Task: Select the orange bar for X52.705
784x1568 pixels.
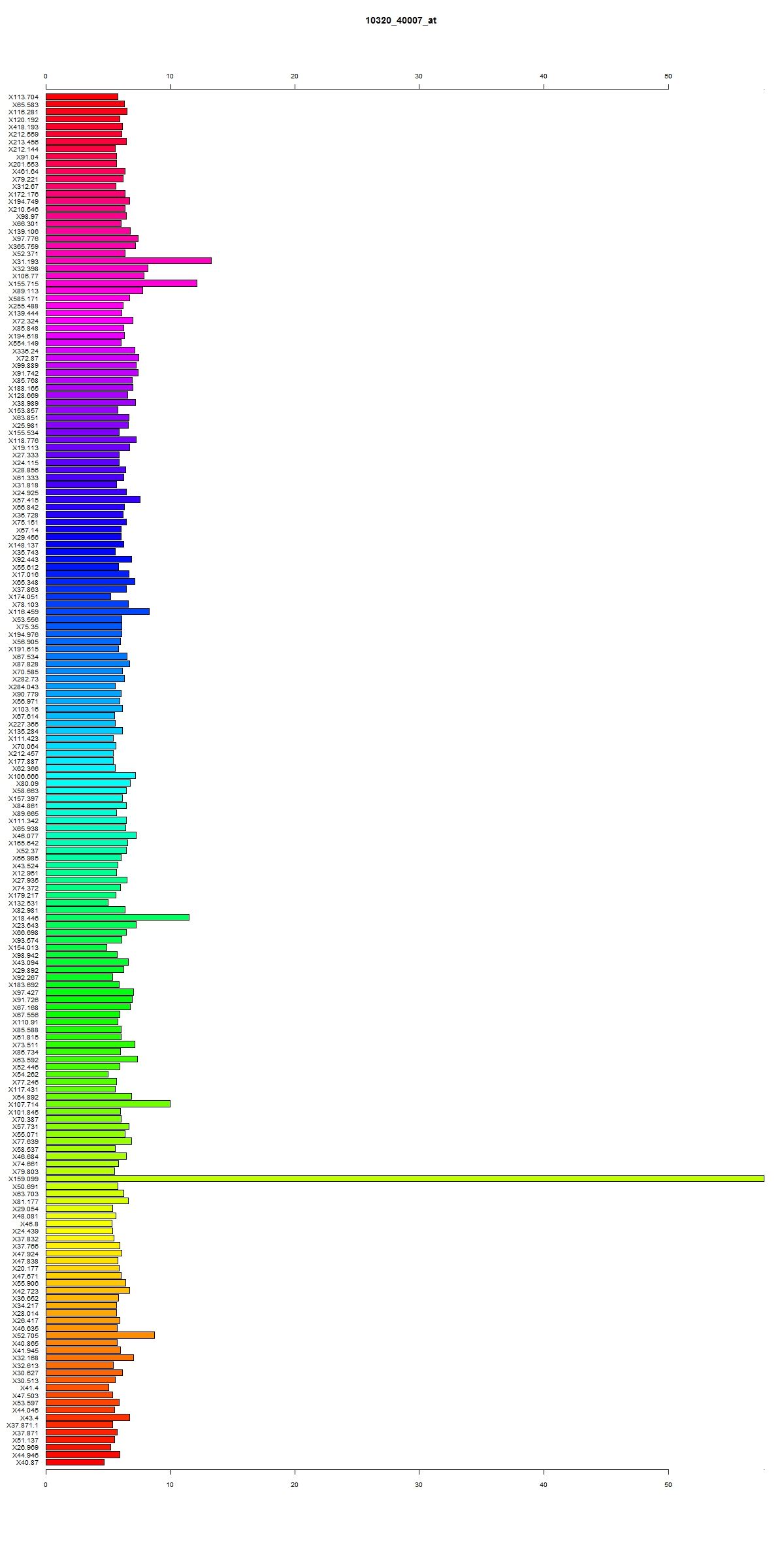Action: [x=100, y=1335]
